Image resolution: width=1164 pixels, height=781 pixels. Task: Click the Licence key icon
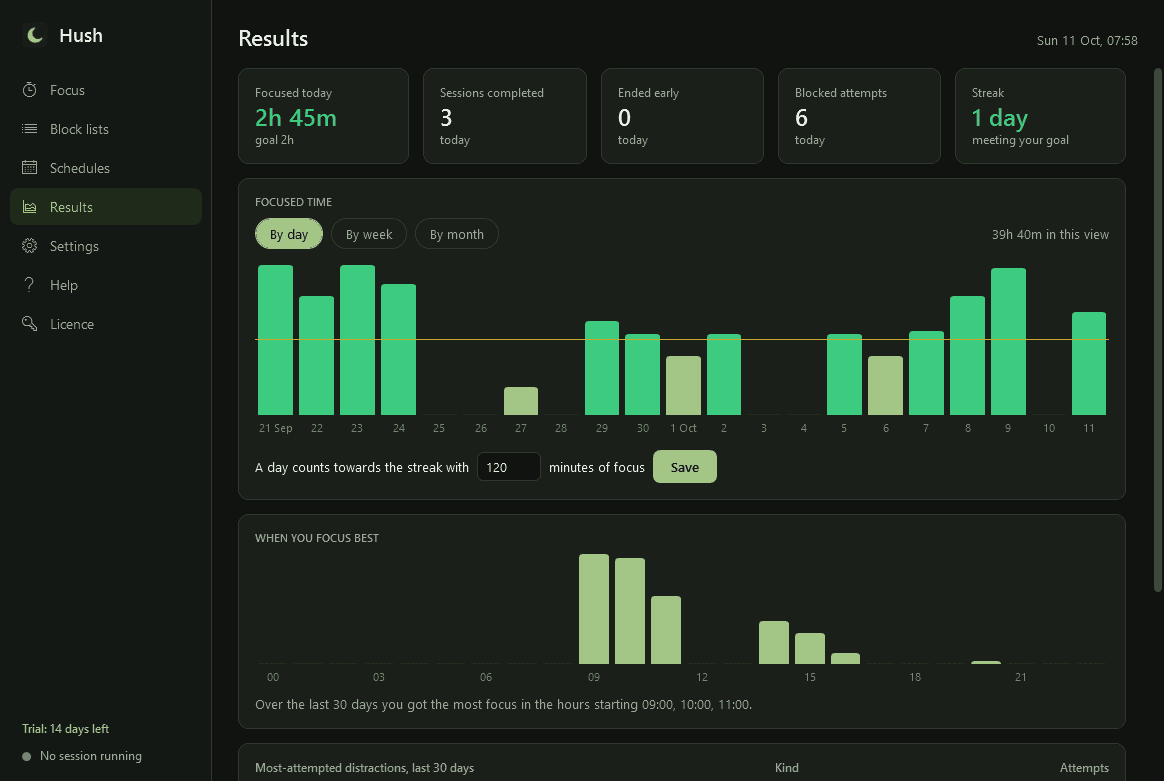(x=30, y=324)
